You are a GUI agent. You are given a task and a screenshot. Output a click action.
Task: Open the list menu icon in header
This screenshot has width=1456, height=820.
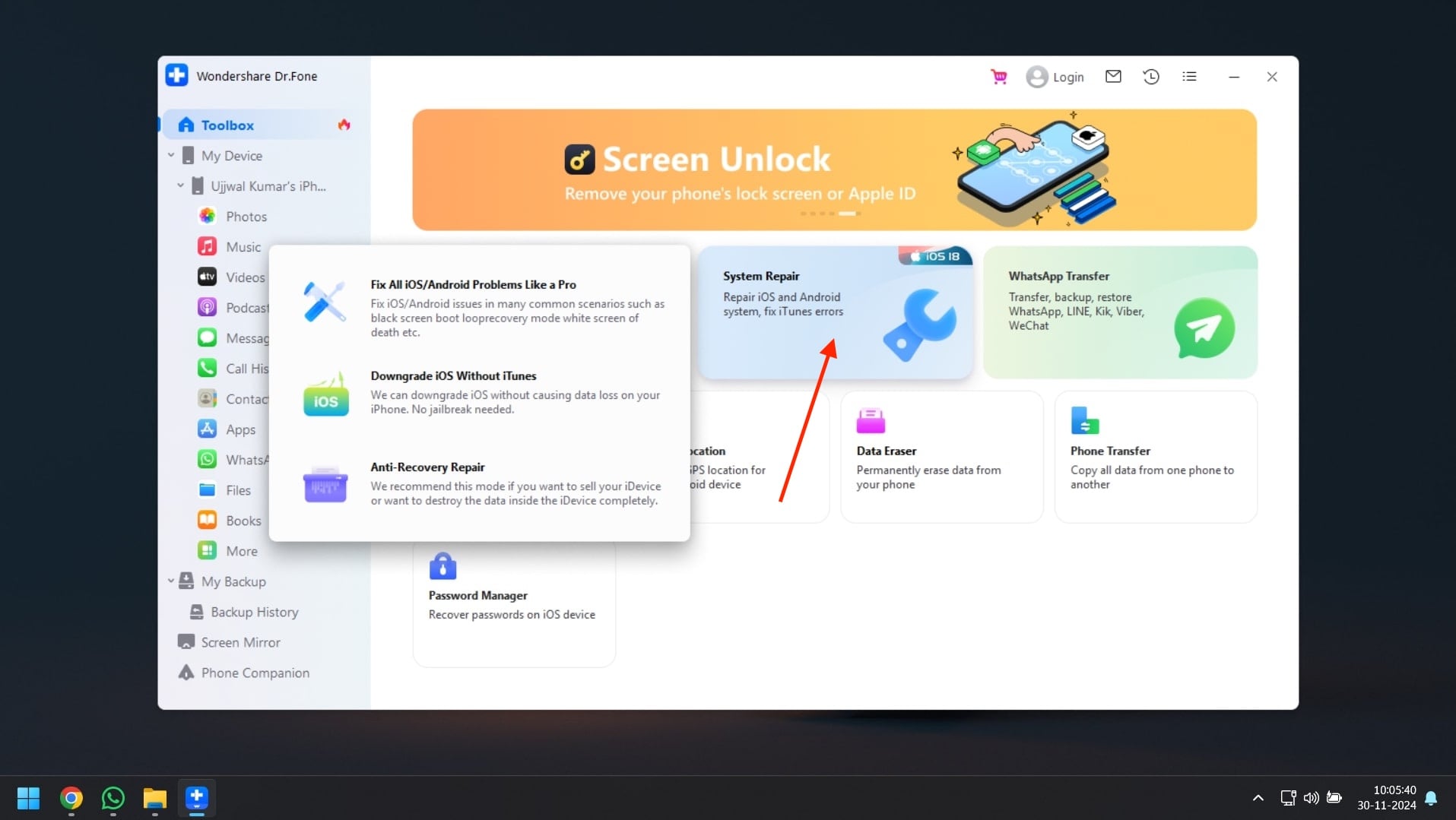pyautogui.click(x=1189, y=77)
